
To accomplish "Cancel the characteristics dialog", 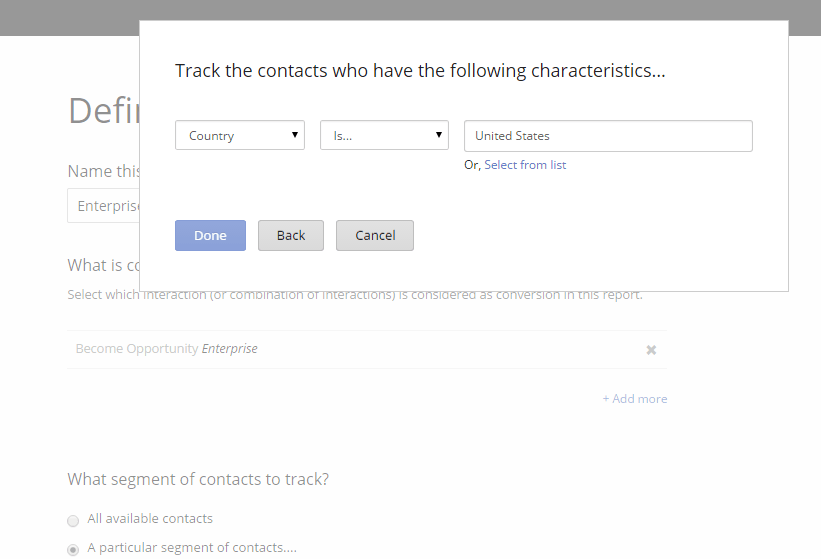I will (375, 235).
